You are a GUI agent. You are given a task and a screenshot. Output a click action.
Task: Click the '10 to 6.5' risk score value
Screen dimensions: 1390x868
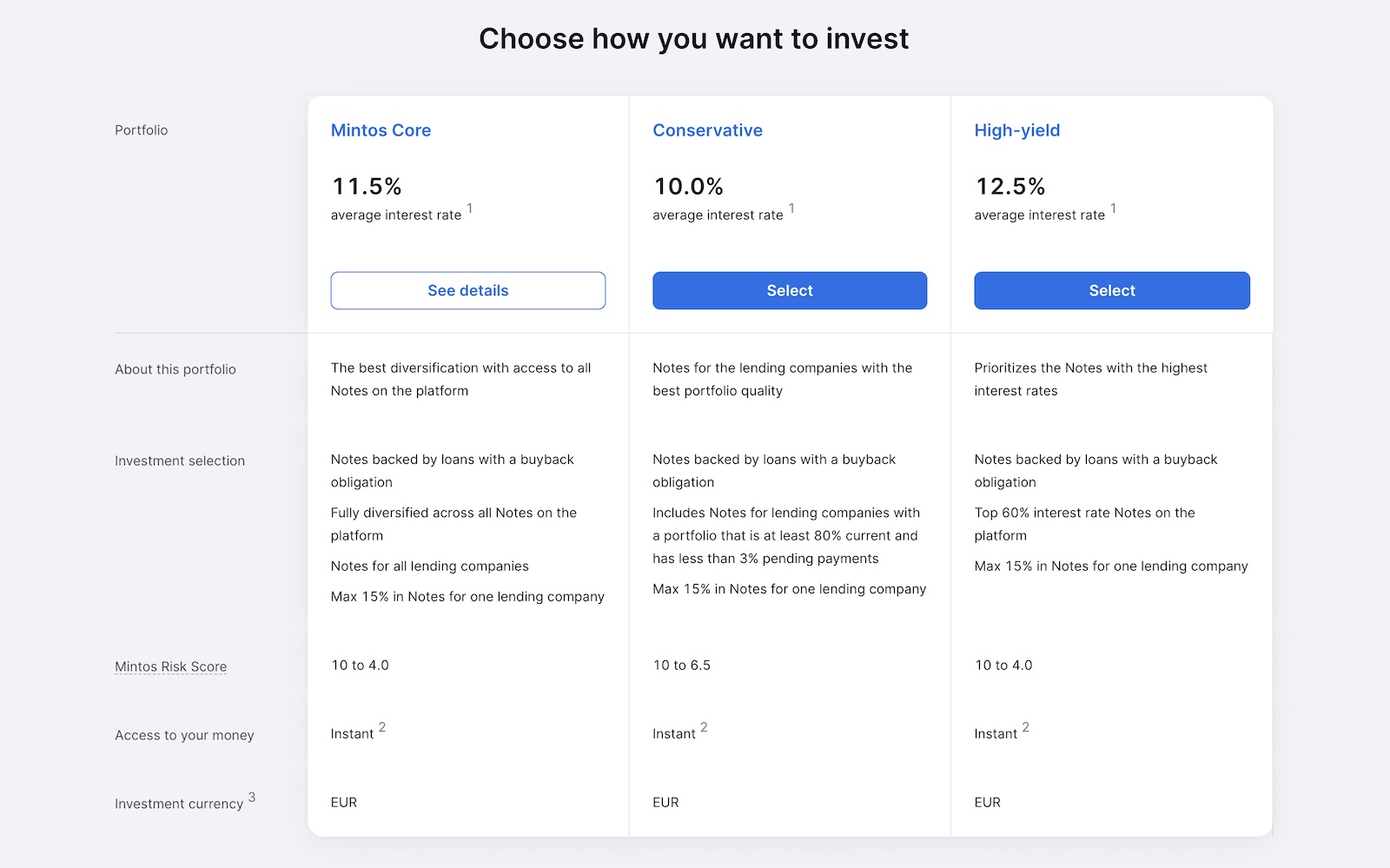point(681,666)
